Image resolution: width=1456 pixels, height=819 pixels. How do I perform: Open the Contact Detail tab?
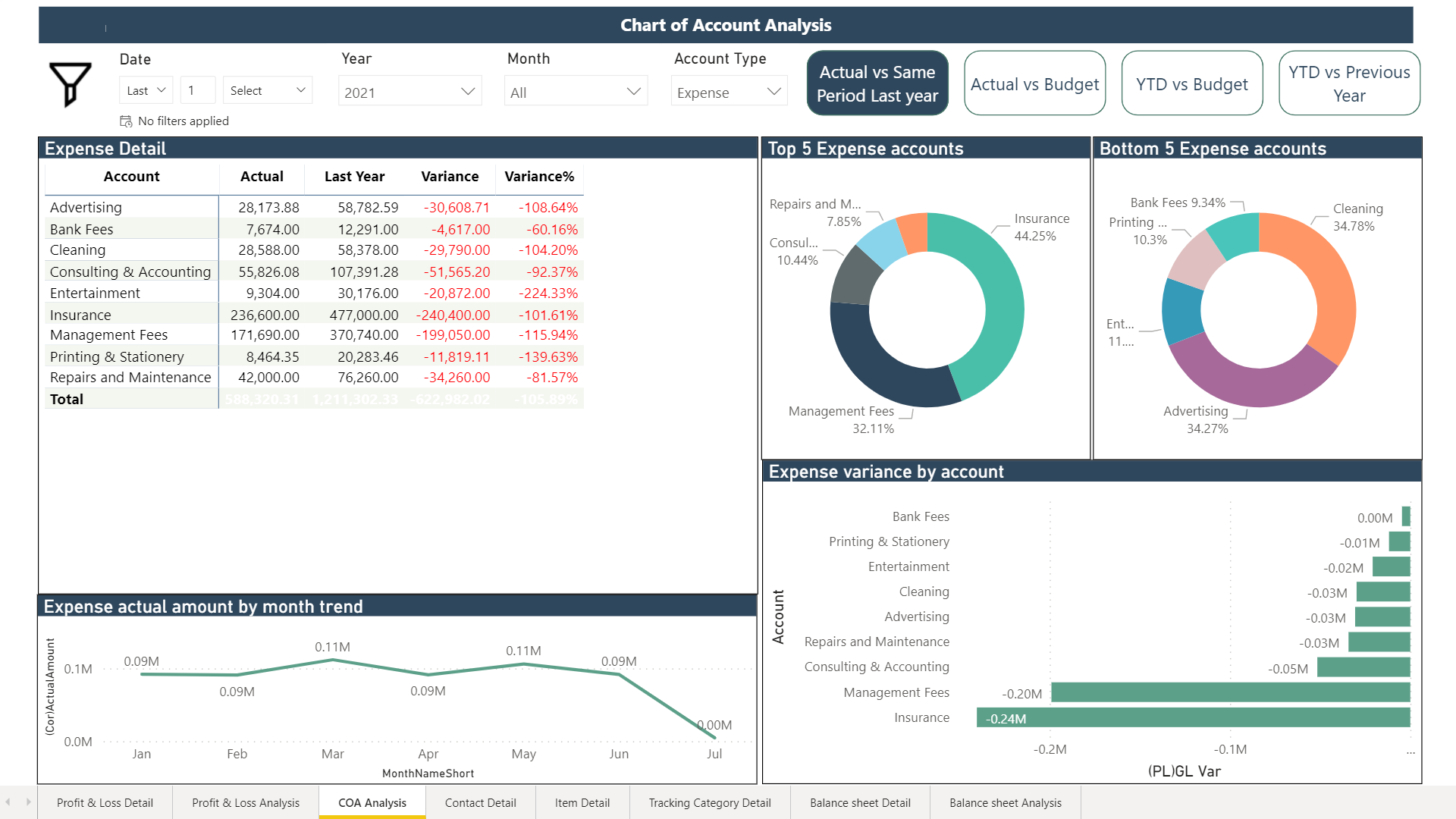point(480,802)
